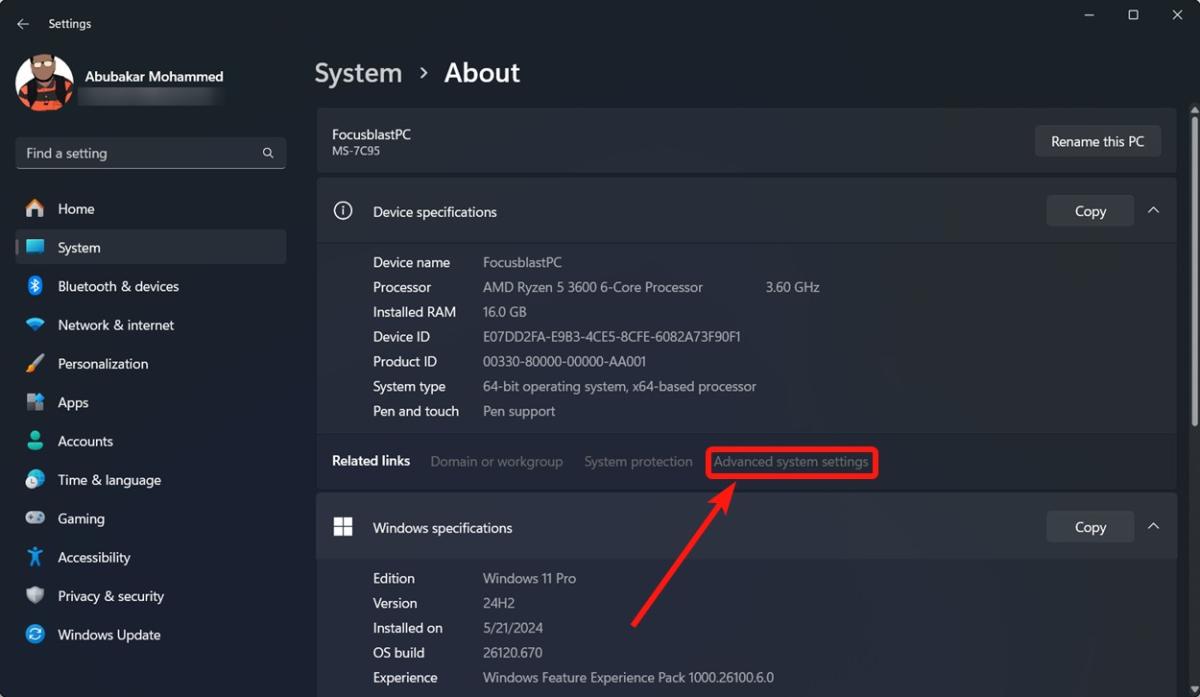The image size is (1200, 697).
Task: Collapse the Device specifications section
Action: pos(1153,211)
